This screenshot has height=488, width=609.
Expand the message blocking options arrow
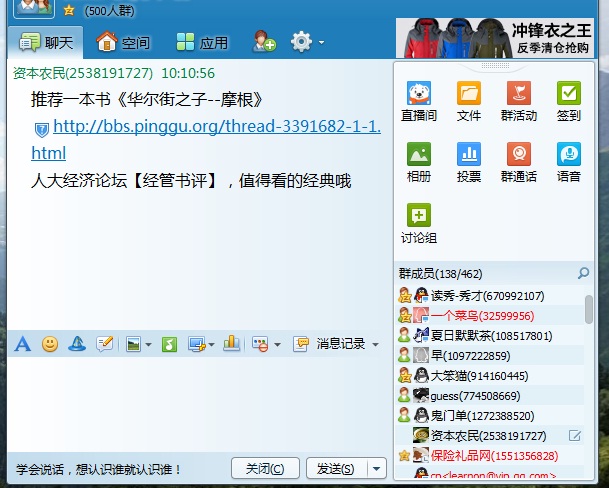(x=277, y=344)
